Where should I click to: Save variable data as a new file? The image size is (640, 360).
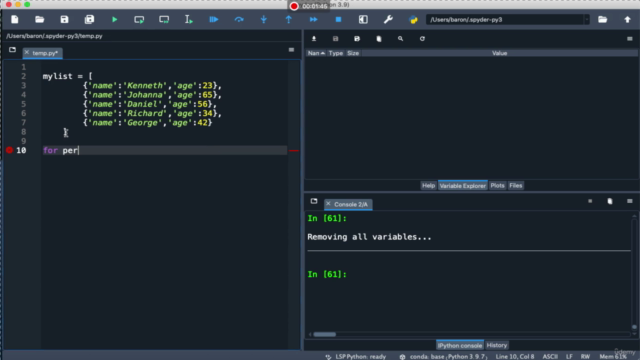click(357, 39)
